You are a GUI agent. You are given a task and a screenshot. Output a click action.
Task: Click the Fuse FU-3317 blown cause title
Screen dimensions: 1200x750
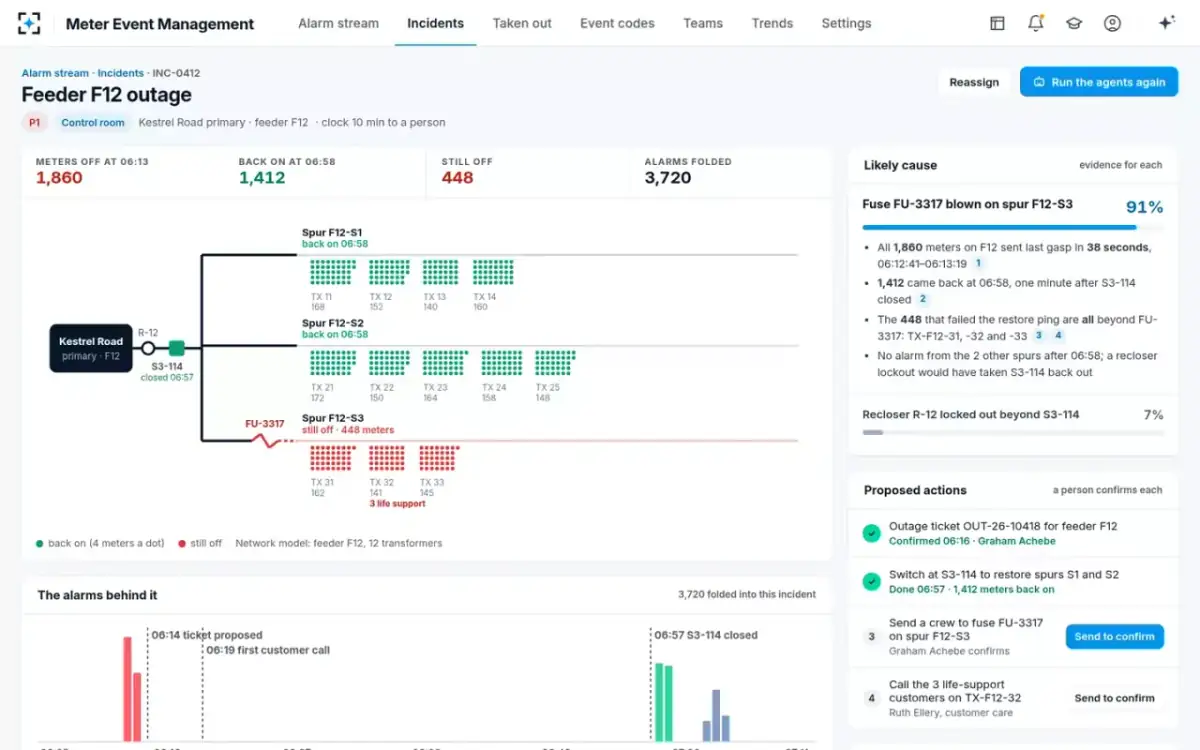[968, 204]
